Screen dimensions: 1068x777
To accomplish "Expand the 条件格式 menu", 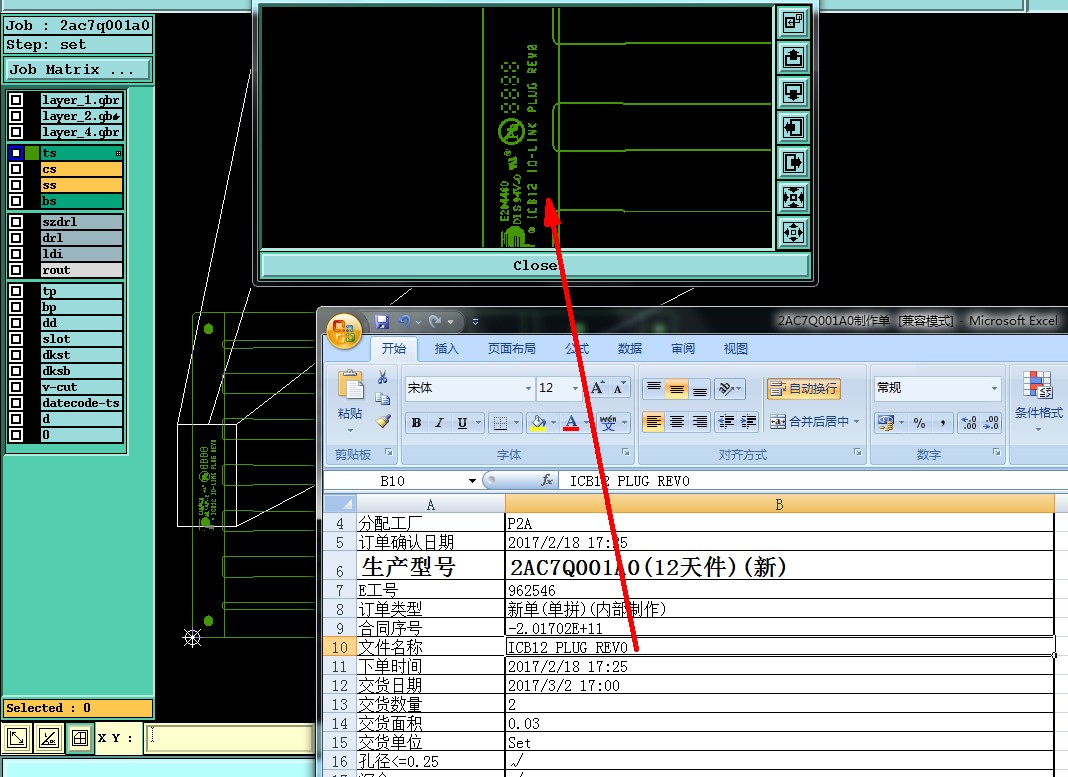I will point(1038,402).
